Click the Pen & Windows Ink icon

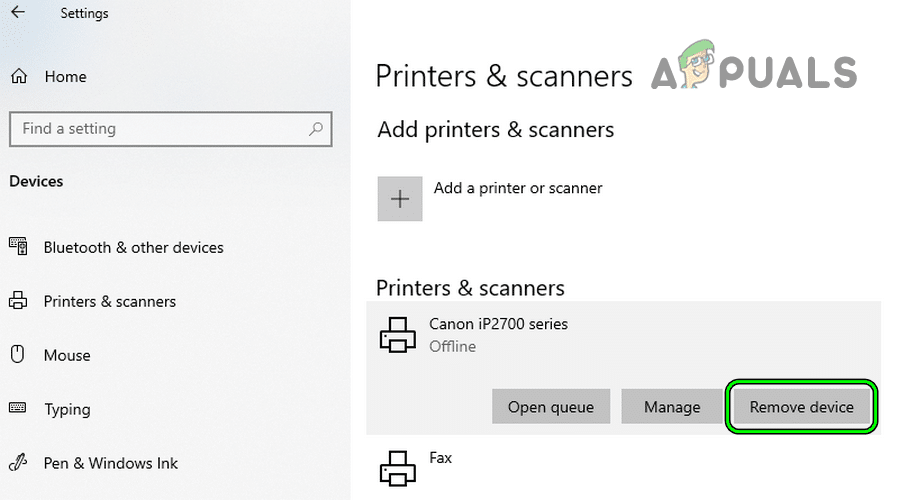coord(18,463)
